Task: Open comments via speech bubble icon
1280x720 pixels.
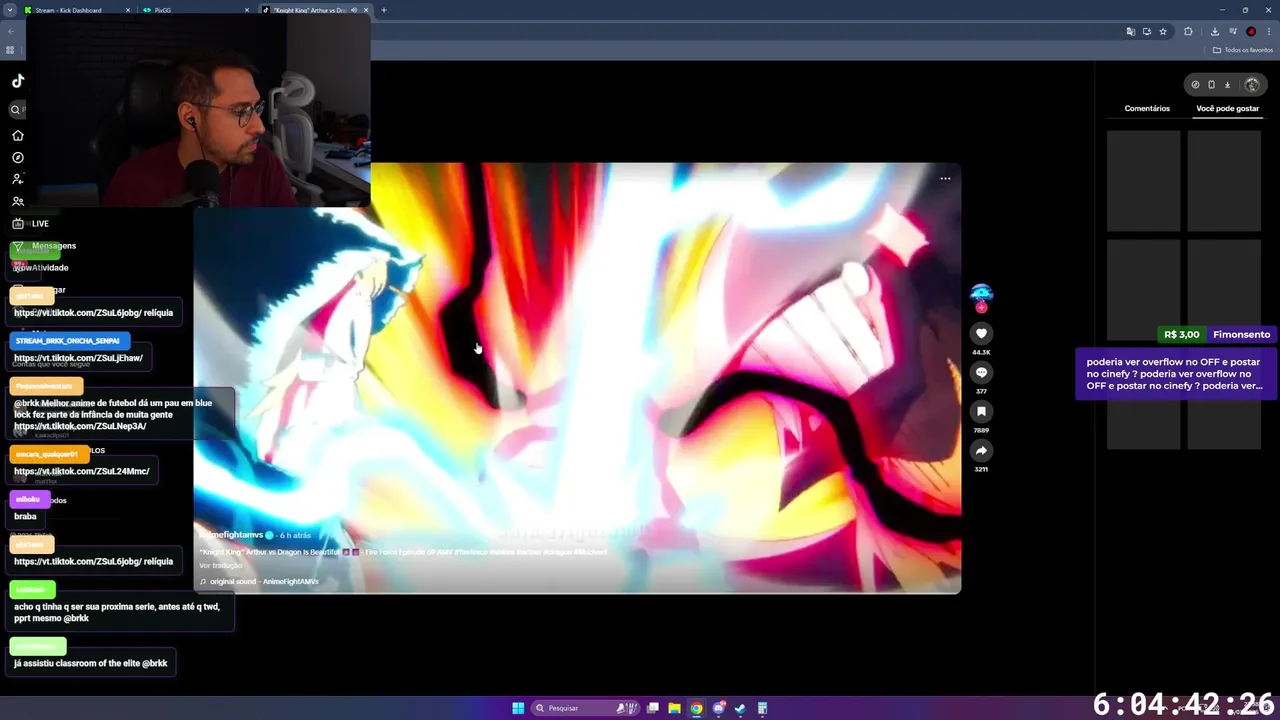Action: click(981, 372)
